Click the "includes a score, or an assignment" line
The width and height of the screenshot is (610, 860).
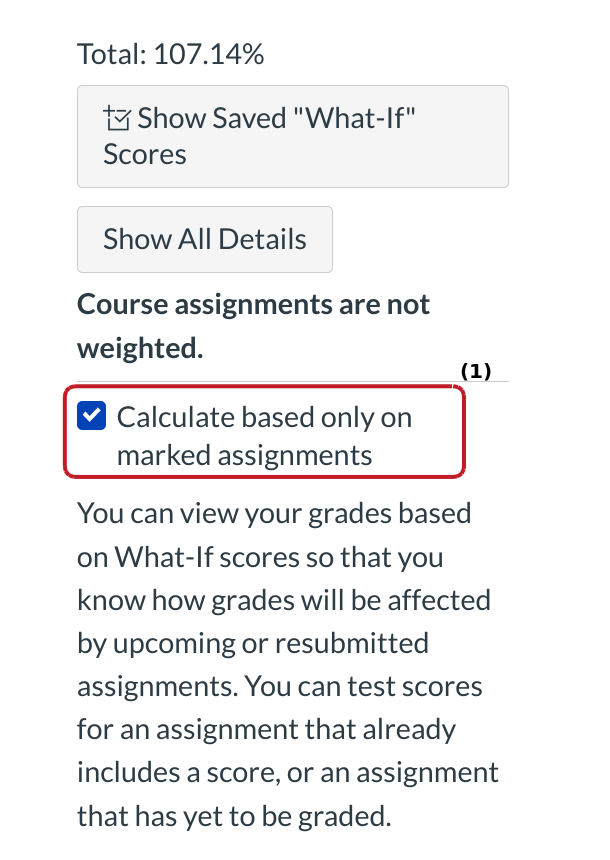tap(288, 773)
